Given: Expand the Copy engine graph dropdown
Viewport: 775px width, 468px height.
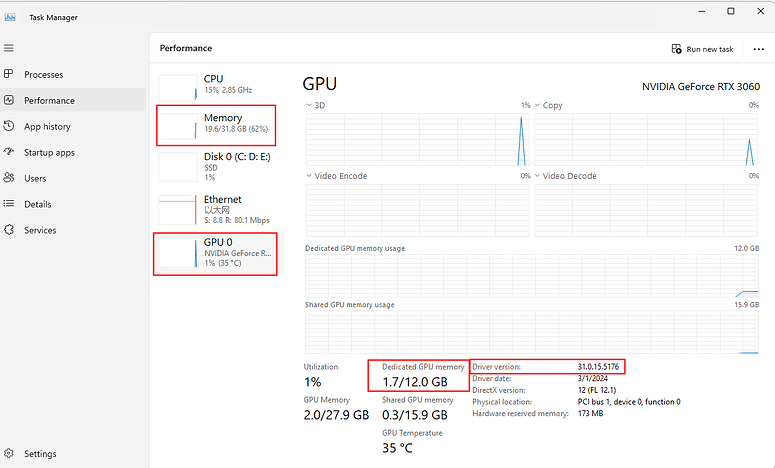Looking at the screenshot, I should click(x=538, y=105).
